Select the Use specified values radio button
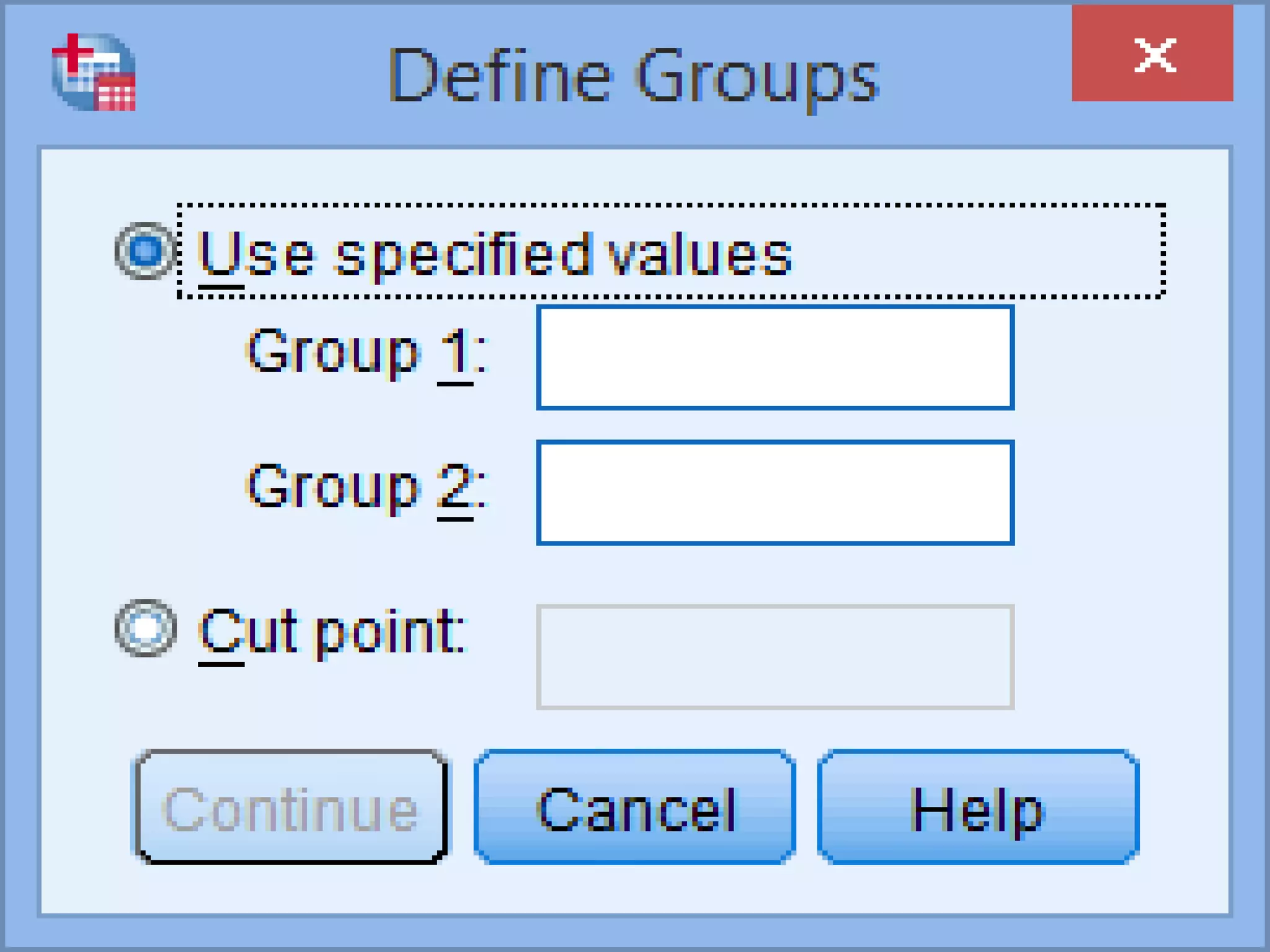The width and height of the screenshot is (1270, 952). 146,251
